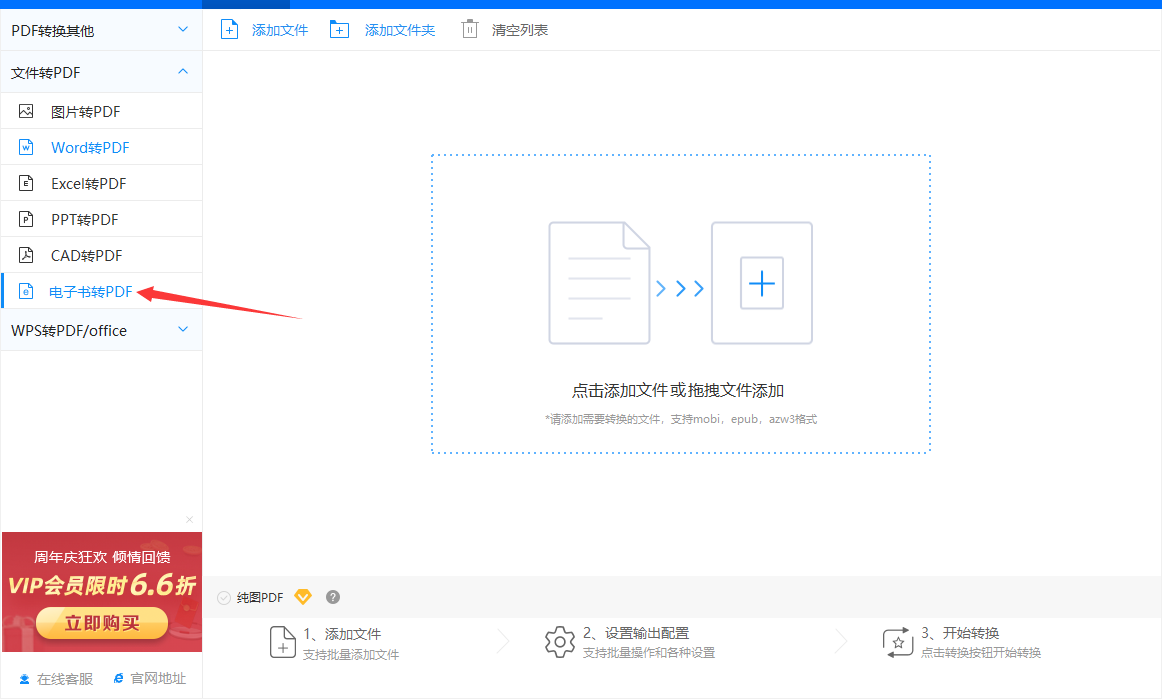This screenshot has width=1162, height=699.
Task: Click the supported formats hint mentioning mobi, epub
Action: pyautogui.click(x=681, y=419)
